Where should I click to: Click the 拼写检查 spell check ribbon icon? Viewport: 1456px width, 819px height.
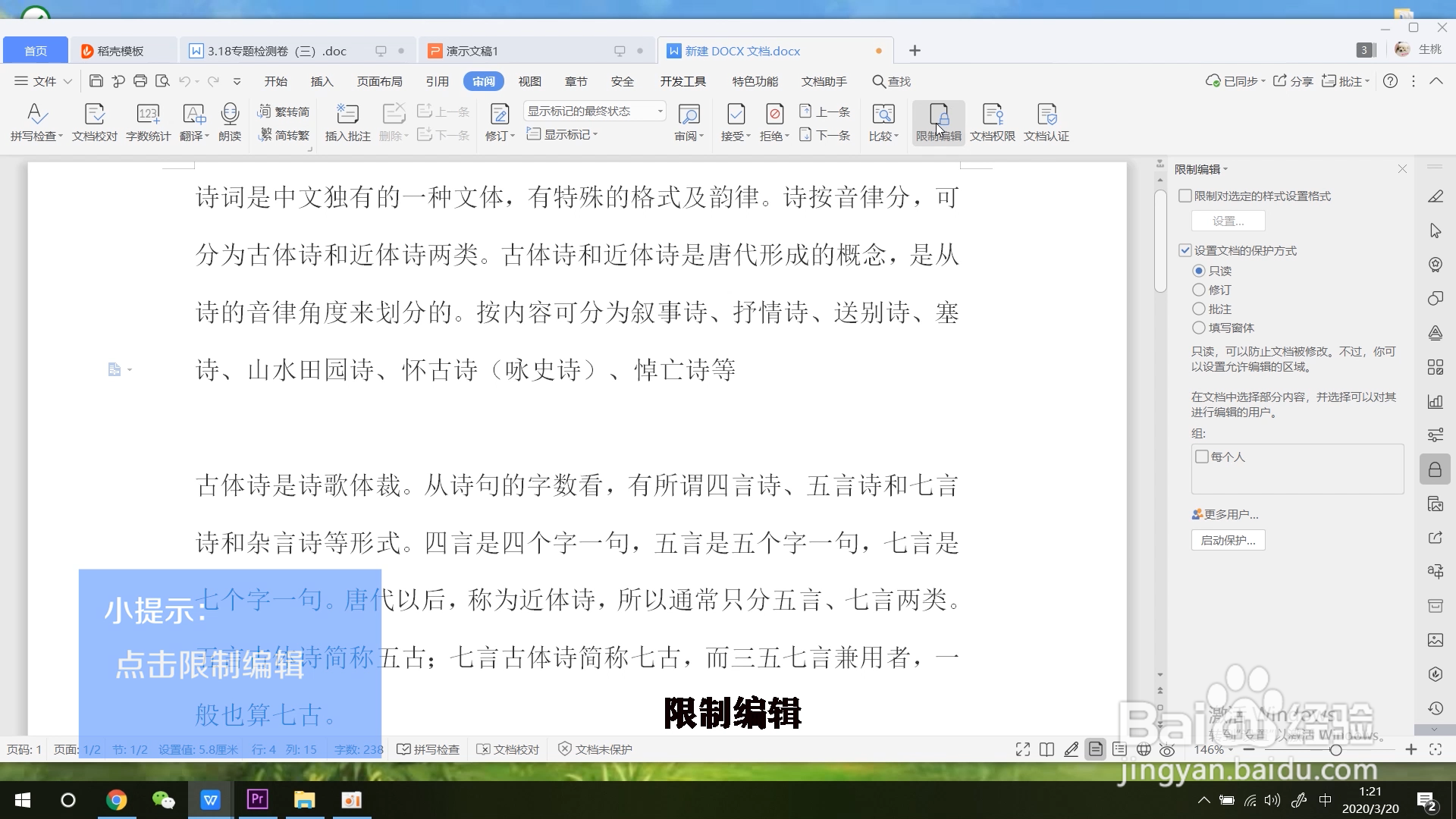click(36, 122)
